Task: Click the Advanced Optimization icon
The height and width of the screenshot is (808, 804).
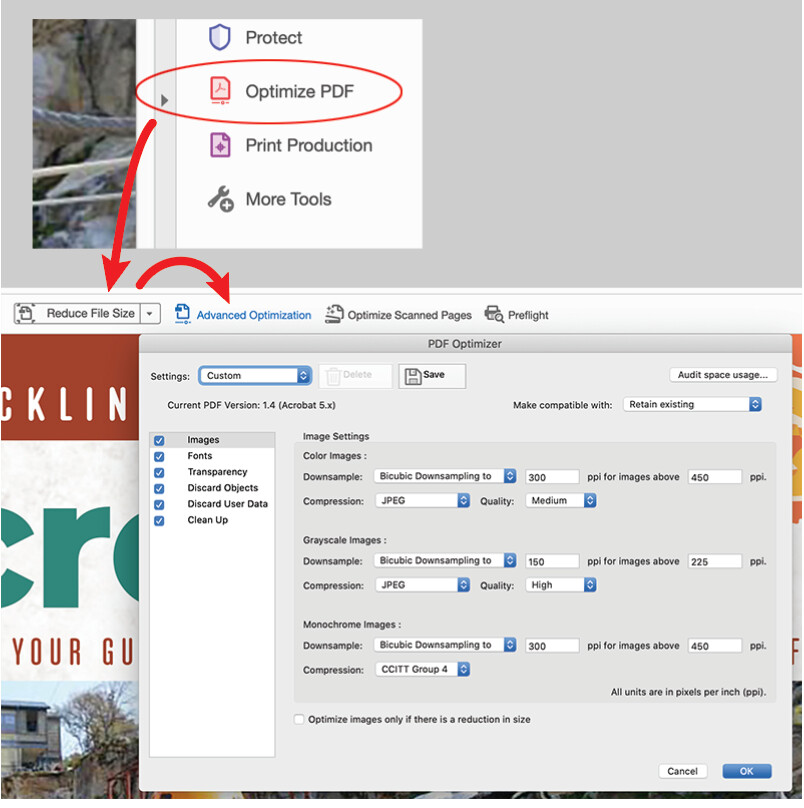Action: (182, 314)
